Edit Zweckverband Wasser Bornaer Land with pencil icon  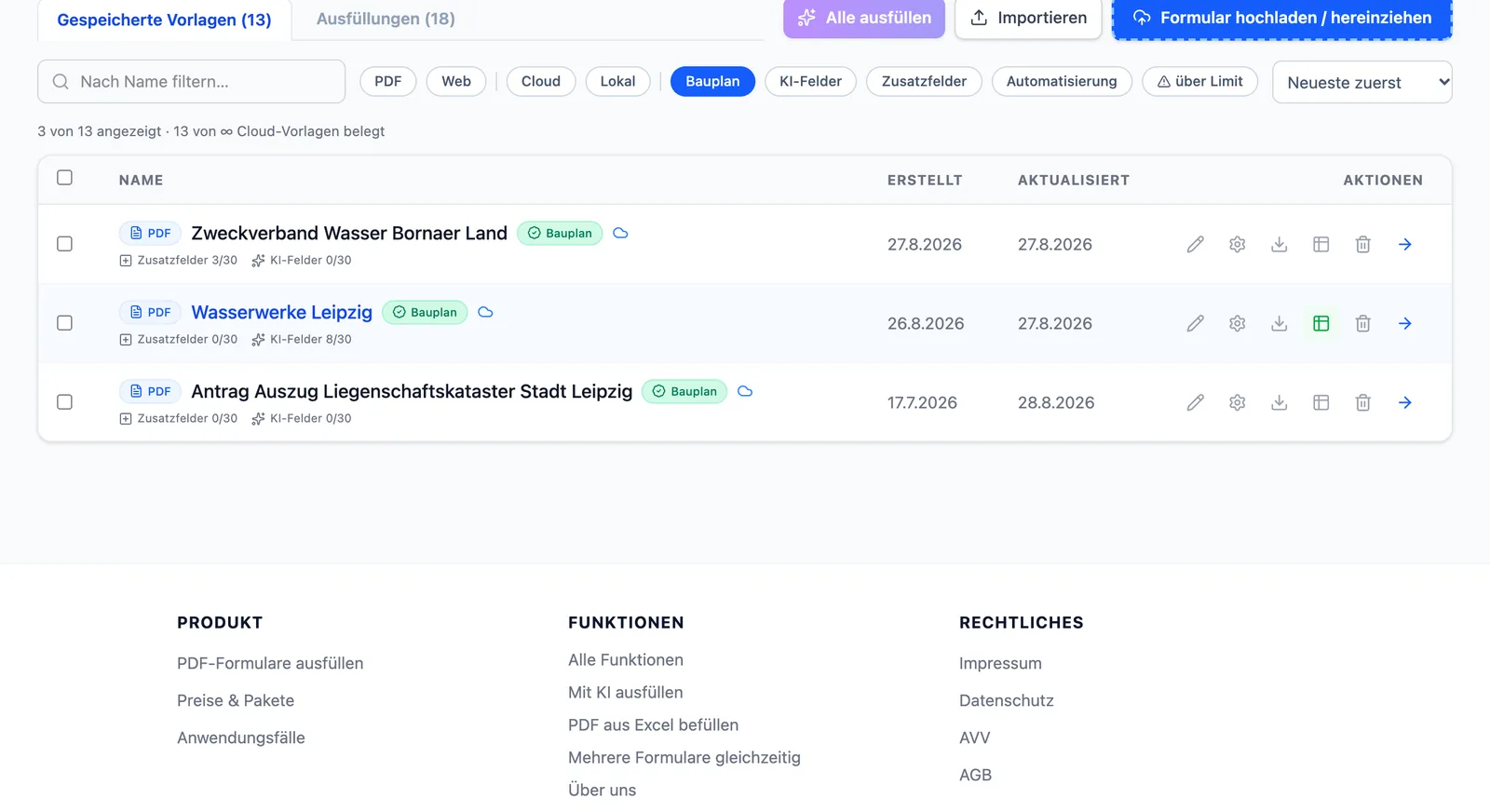1195,244
